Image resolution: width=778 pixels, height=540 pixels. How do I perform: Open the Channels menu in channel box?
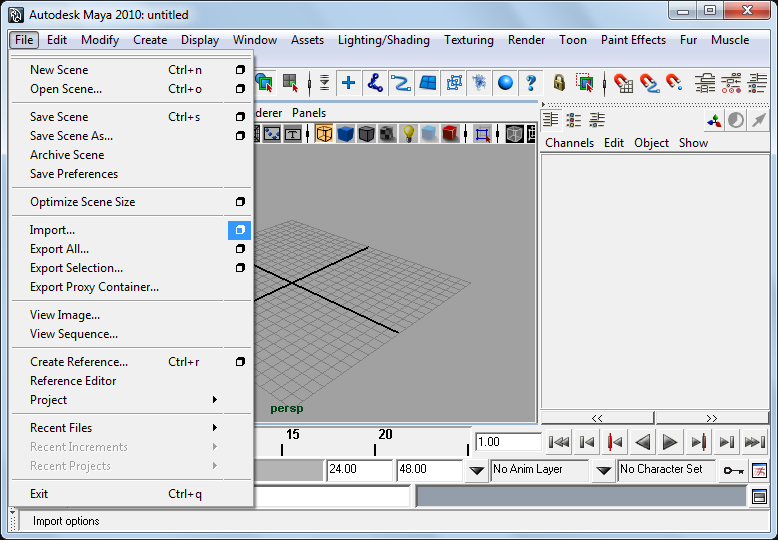coord(569,143)
